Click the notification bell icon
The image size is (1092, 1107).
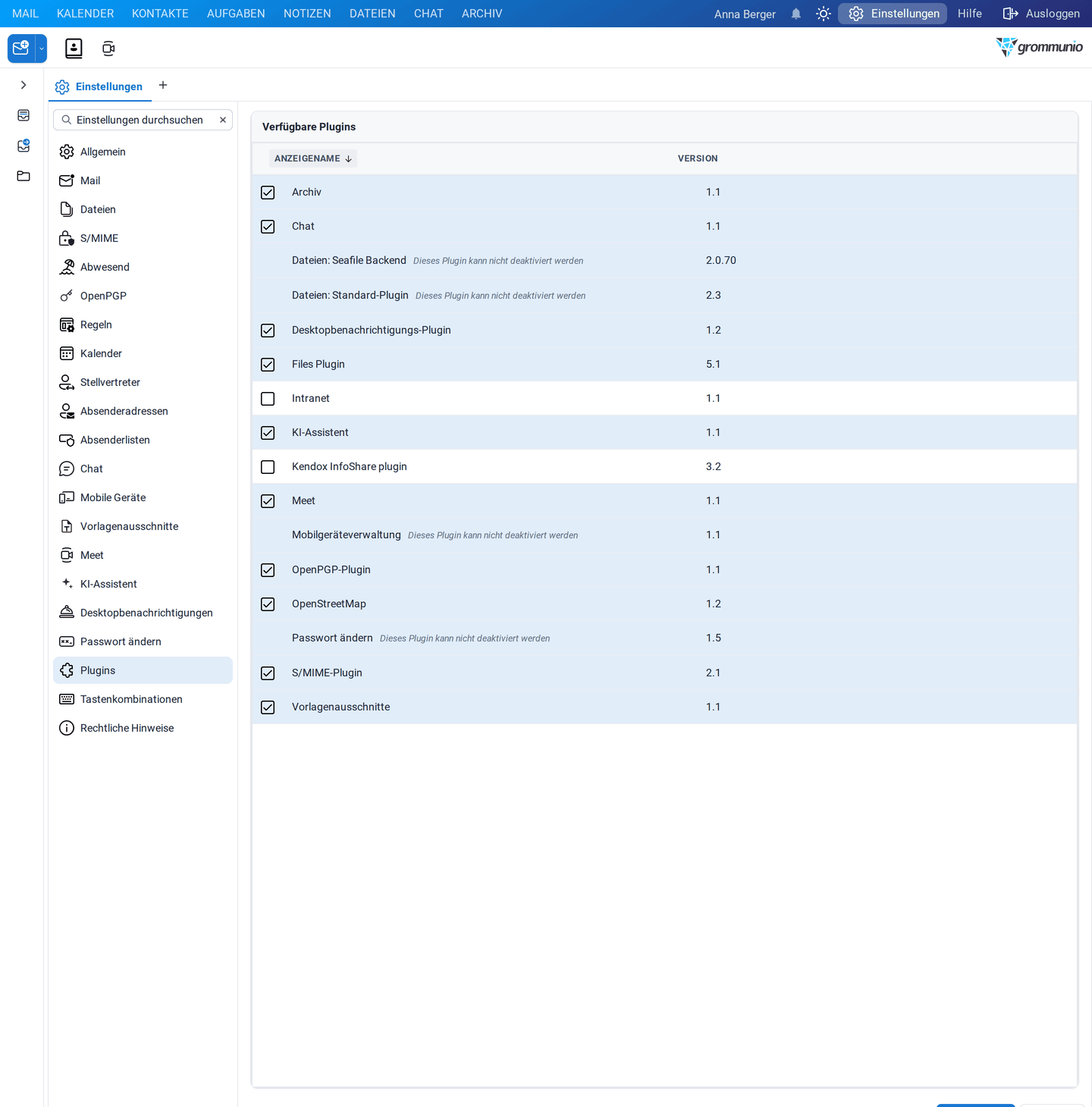coord(795,14)
